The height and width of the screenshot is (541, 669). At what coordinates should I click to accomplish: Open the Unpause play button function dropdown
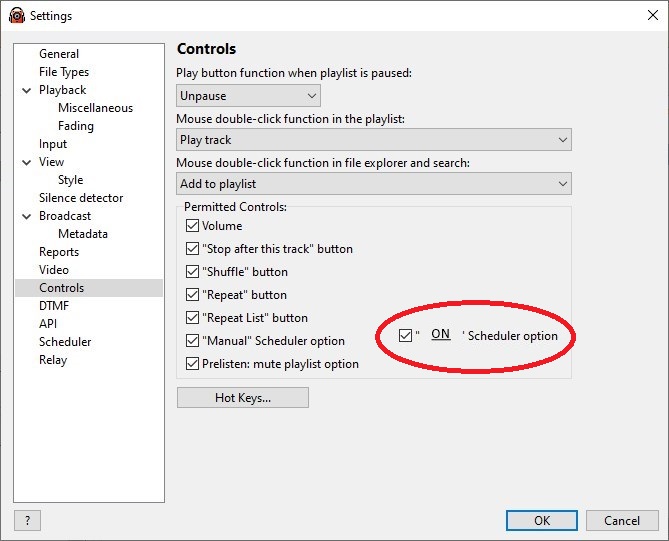point(248,96)
